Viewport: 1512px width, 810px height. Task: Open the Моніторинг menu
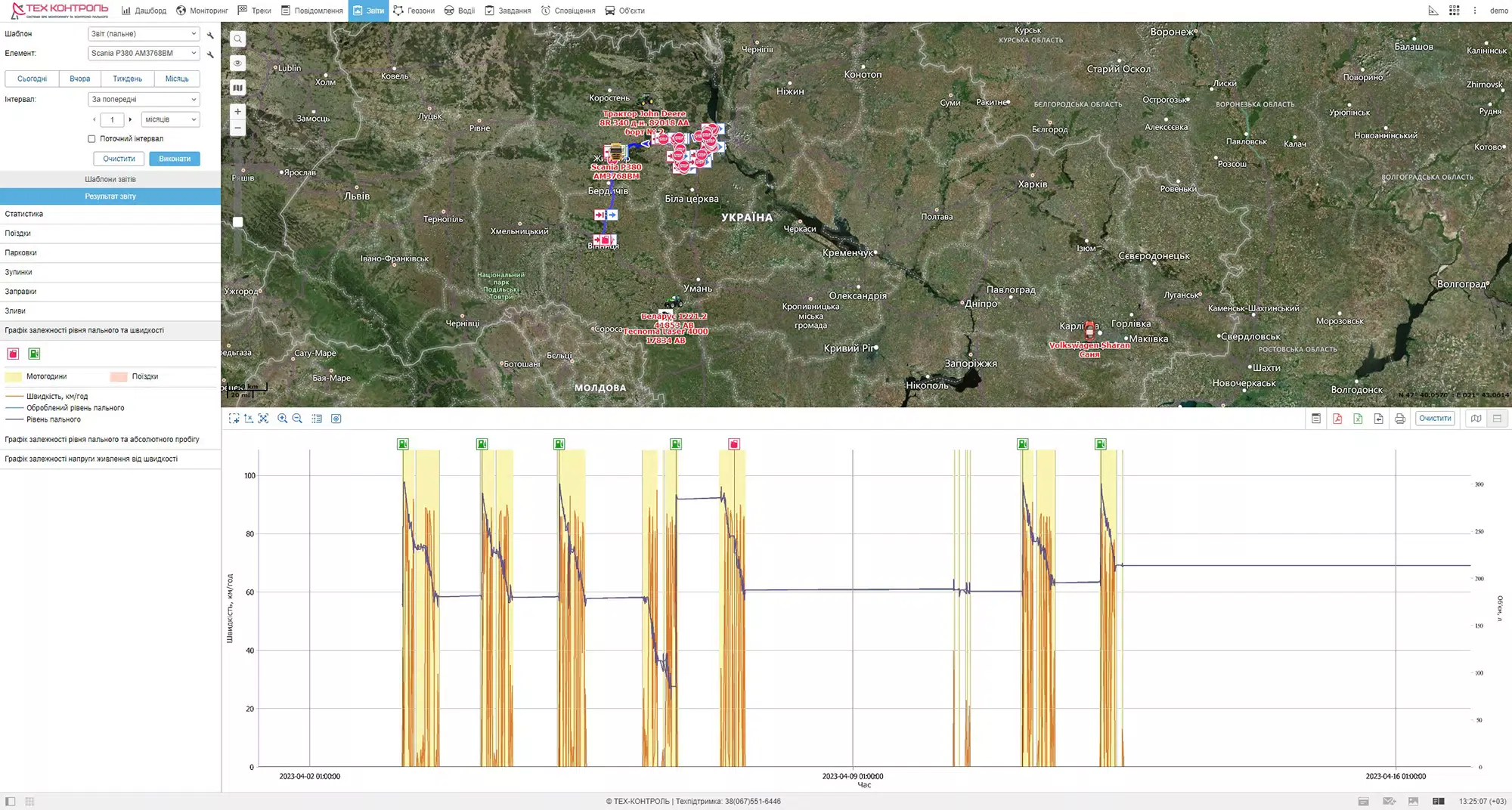click(x=202, y=11)
